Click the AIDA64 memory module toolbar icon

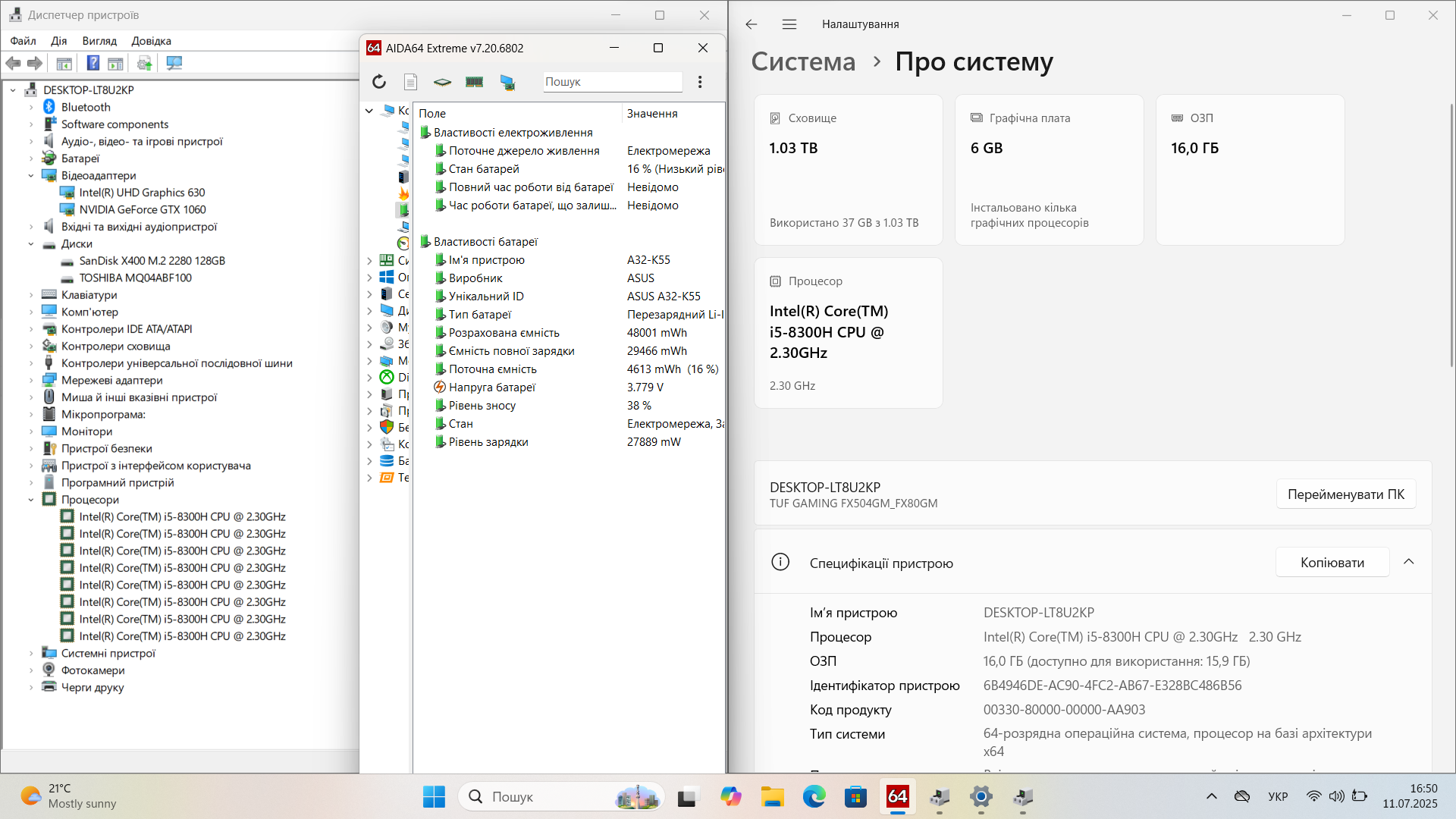475,82
